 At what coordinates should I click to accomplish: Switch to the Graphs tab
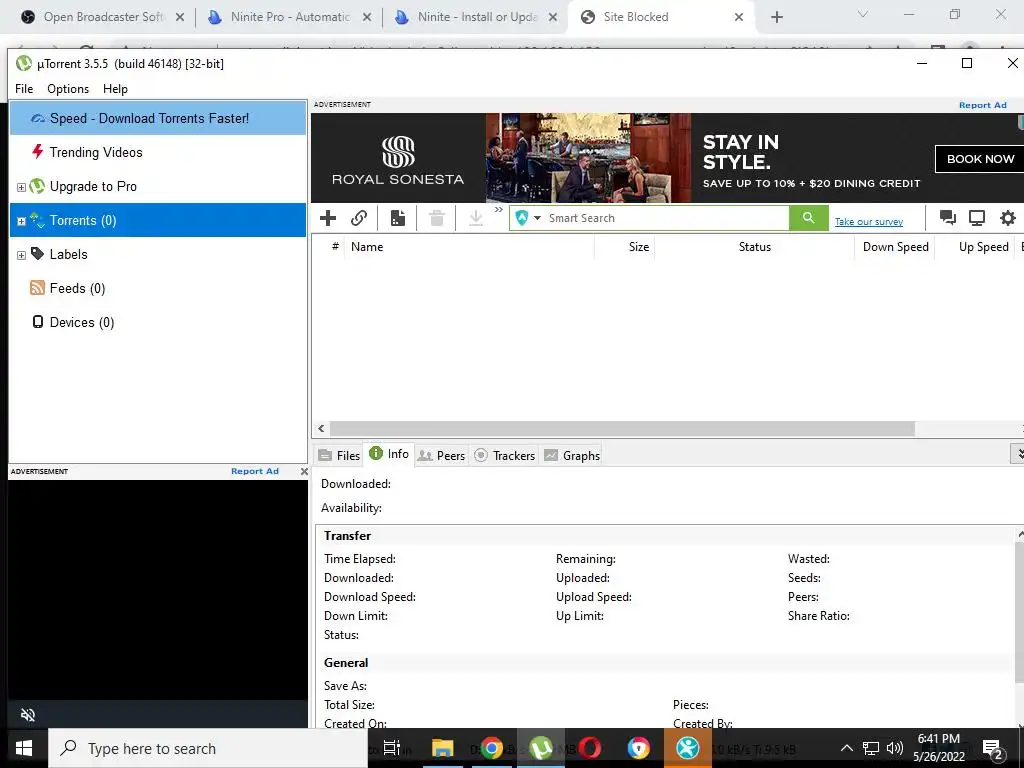point(572,455)
